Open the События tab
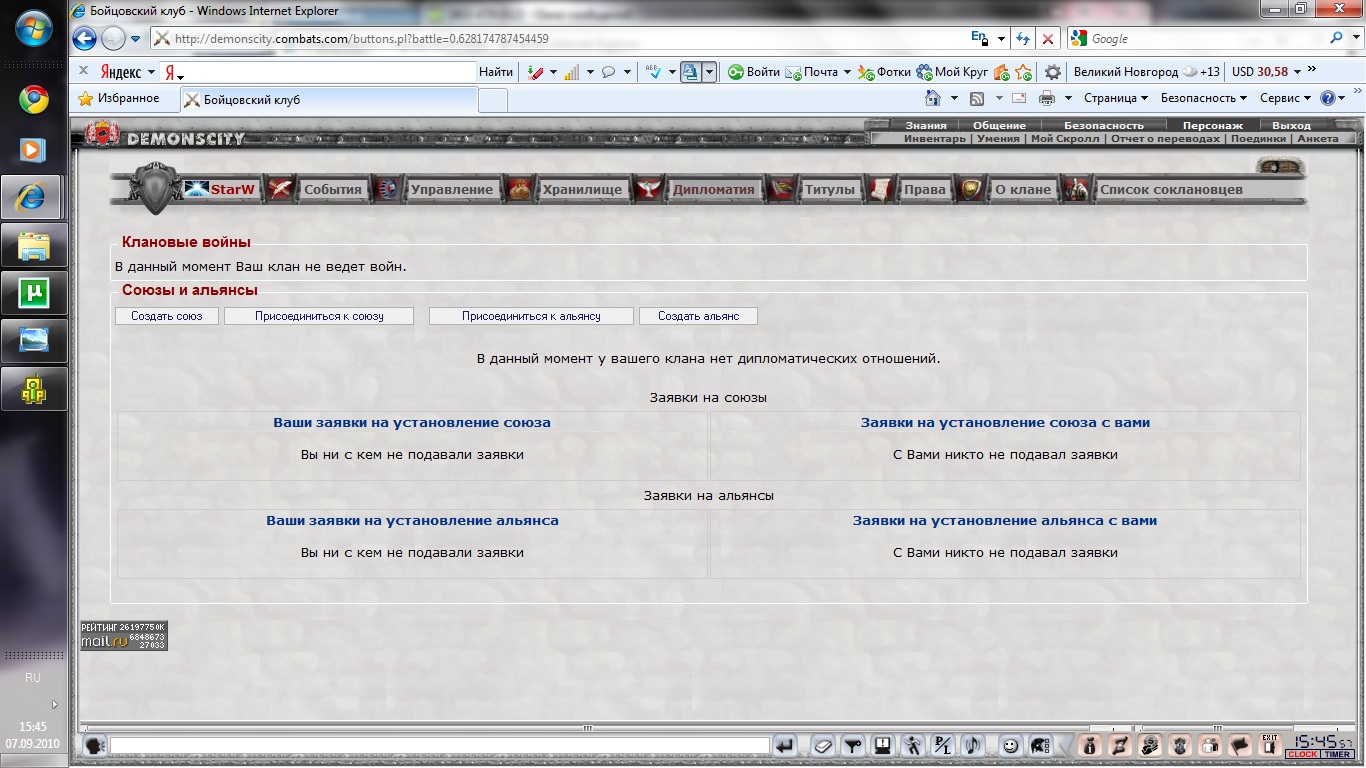This screenshot has height=768, width=1366. [333, 189]
